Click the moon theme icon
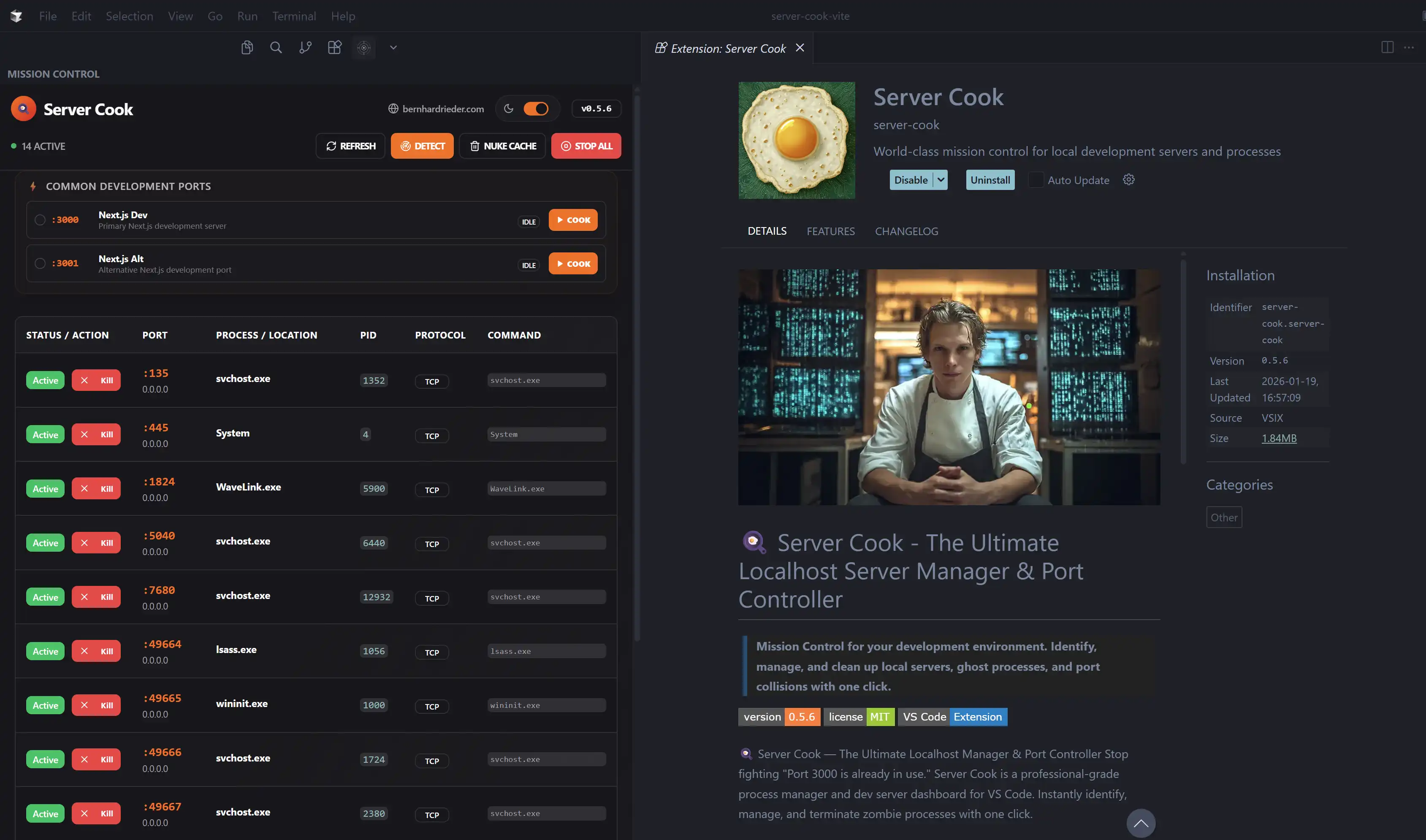 tap(509, 108)
